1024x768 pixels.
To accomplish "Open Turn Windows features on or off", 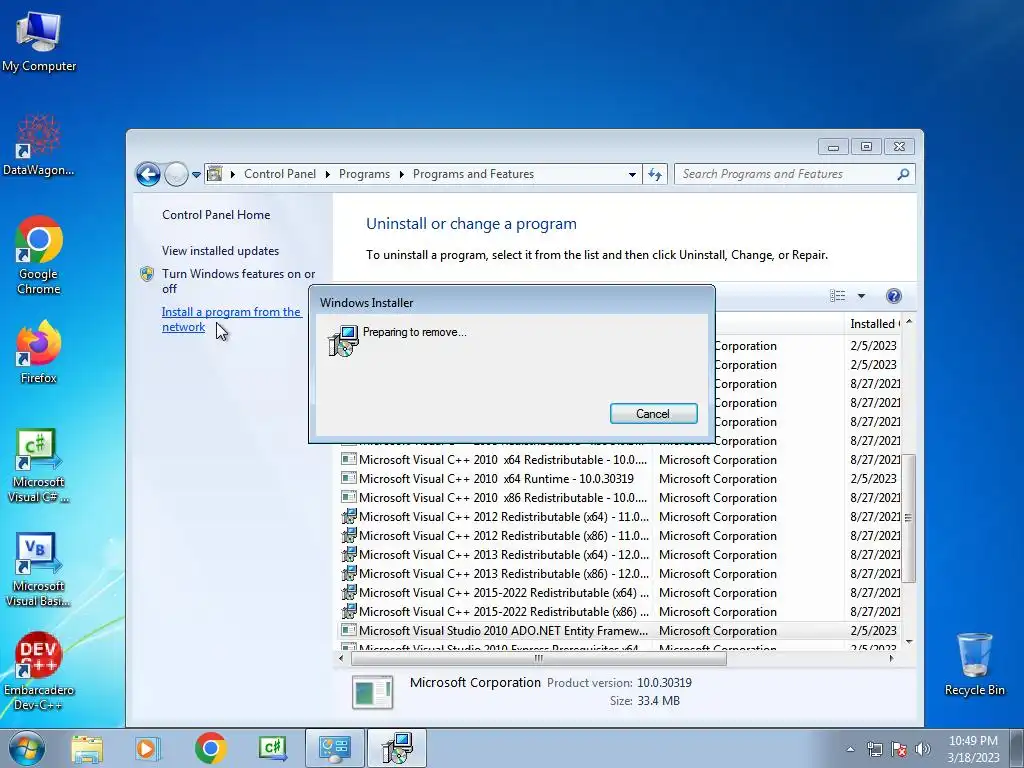I will 238,281.
